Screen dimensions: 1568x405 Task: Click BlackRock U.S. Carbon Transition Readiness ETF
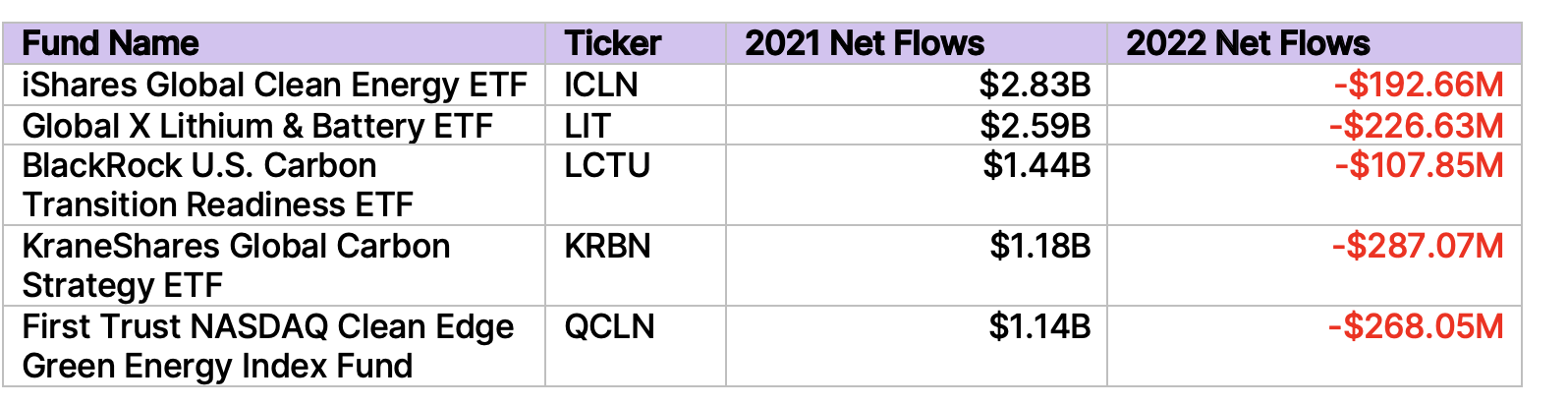(217, 185)
